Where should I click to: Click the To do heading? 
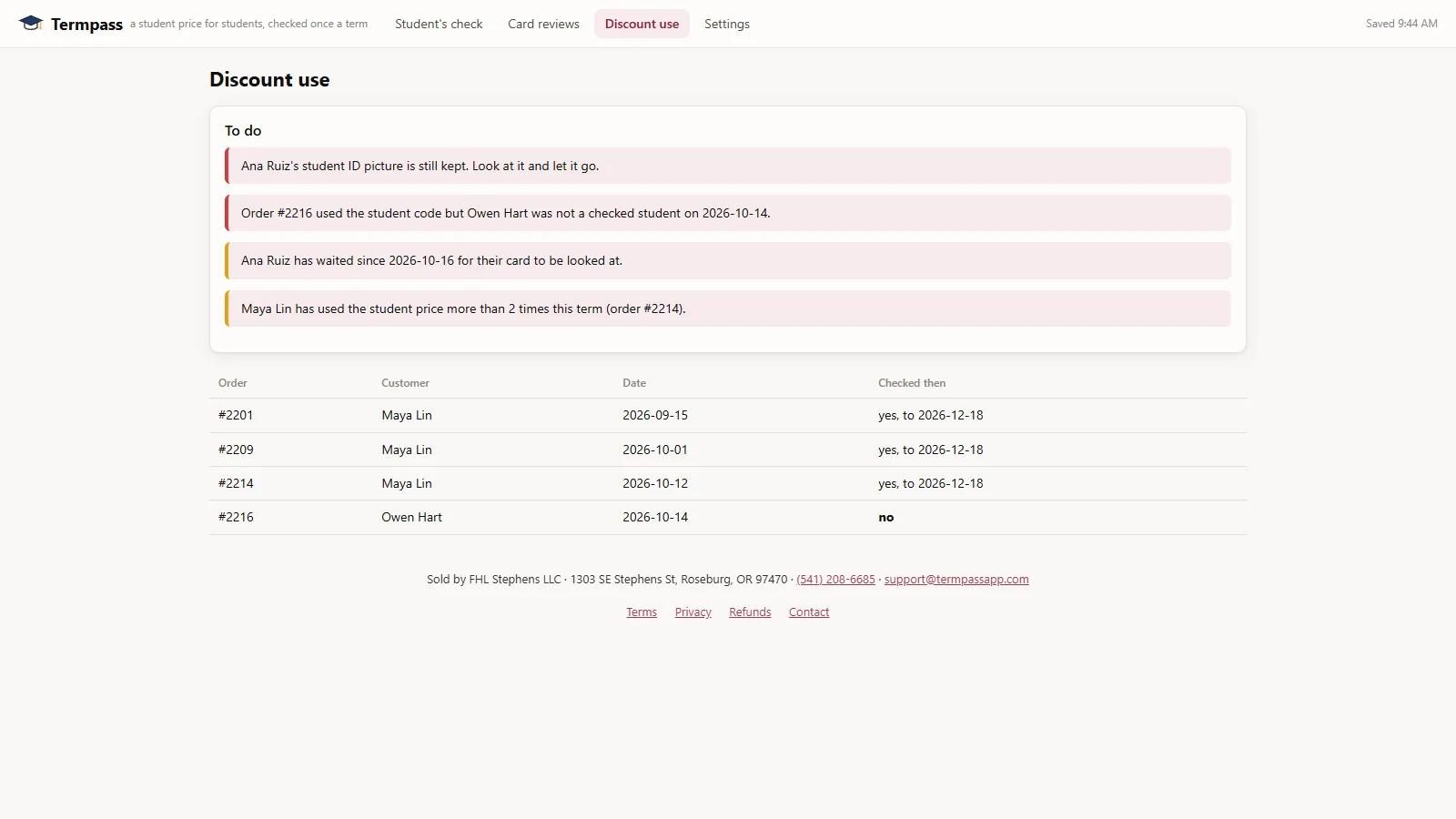[243, 131]
